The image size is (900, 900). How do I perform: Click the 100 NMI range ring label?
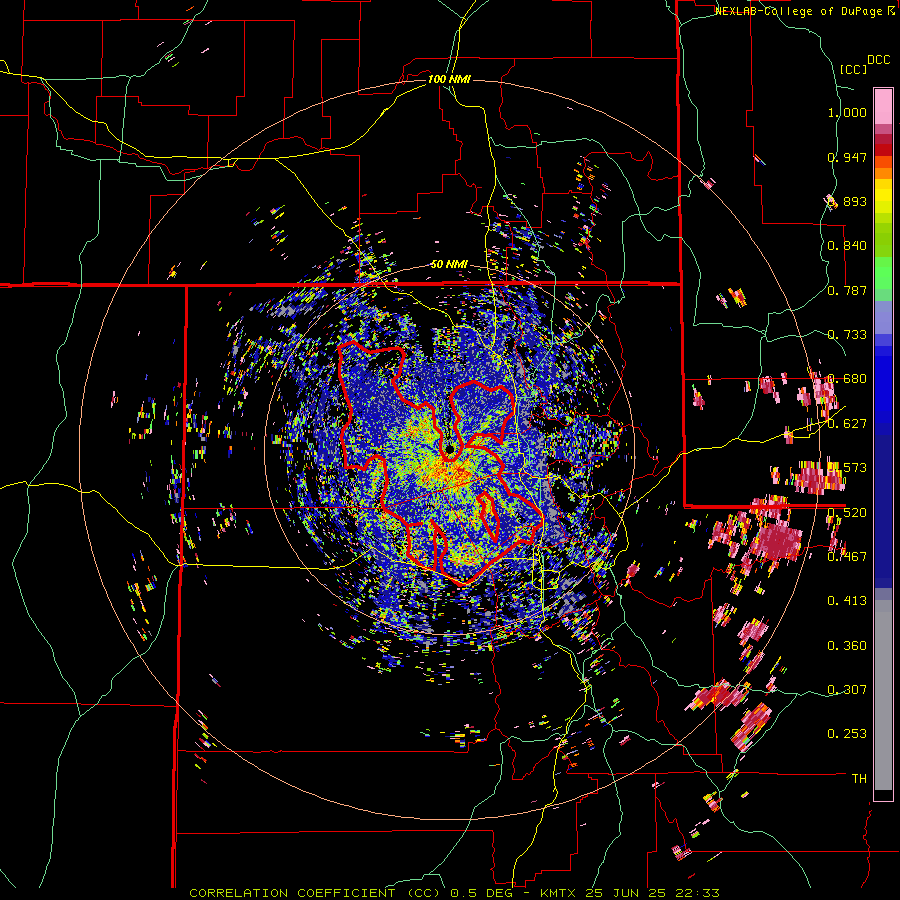coord(449,79)
